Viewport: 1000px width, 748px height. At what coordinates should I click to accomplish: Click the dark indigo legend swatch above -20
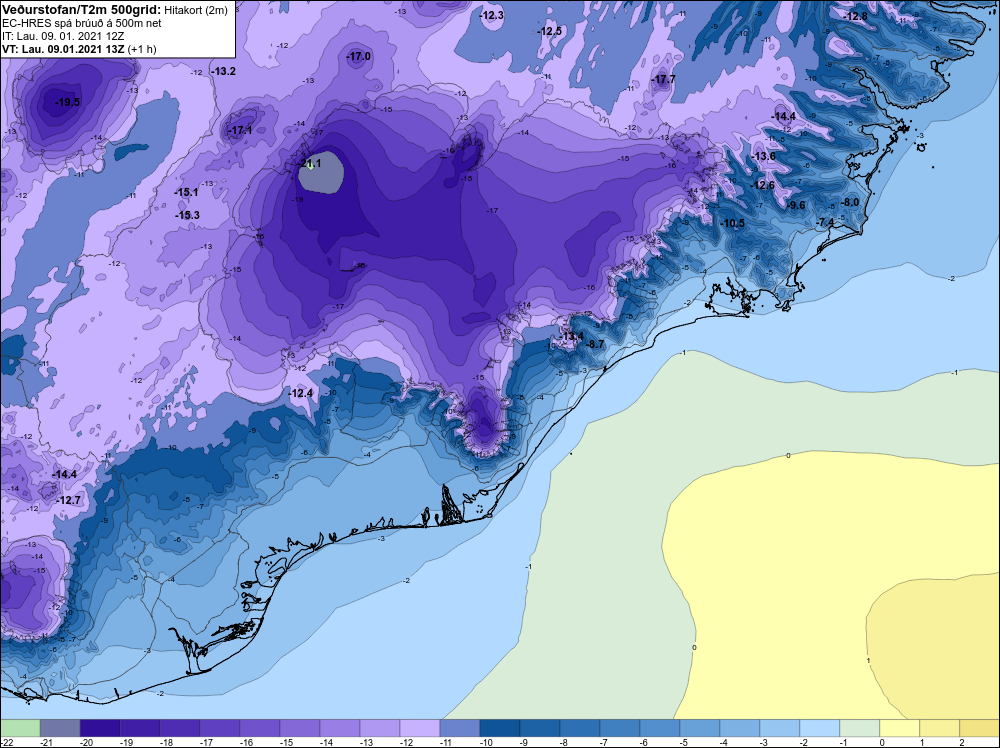tap(100, 728)
